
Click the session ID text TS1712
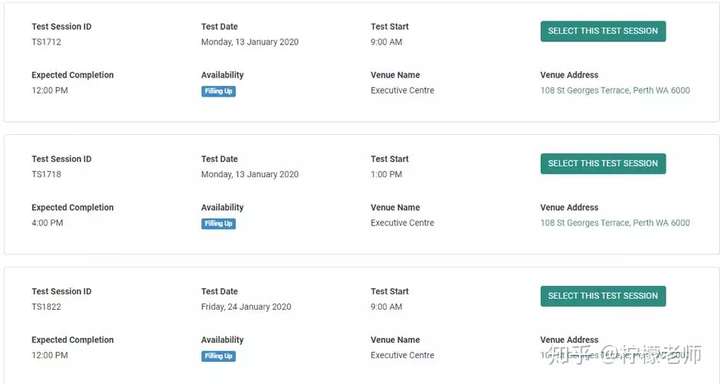[46, 42]
